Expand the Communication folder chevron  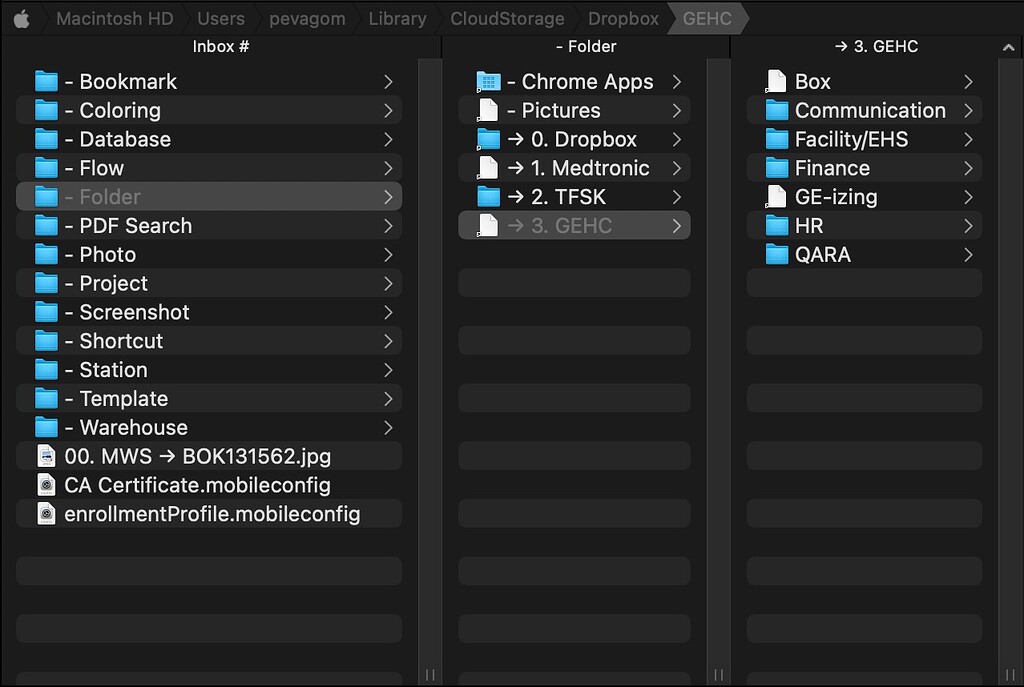click(x=968, y=110)
